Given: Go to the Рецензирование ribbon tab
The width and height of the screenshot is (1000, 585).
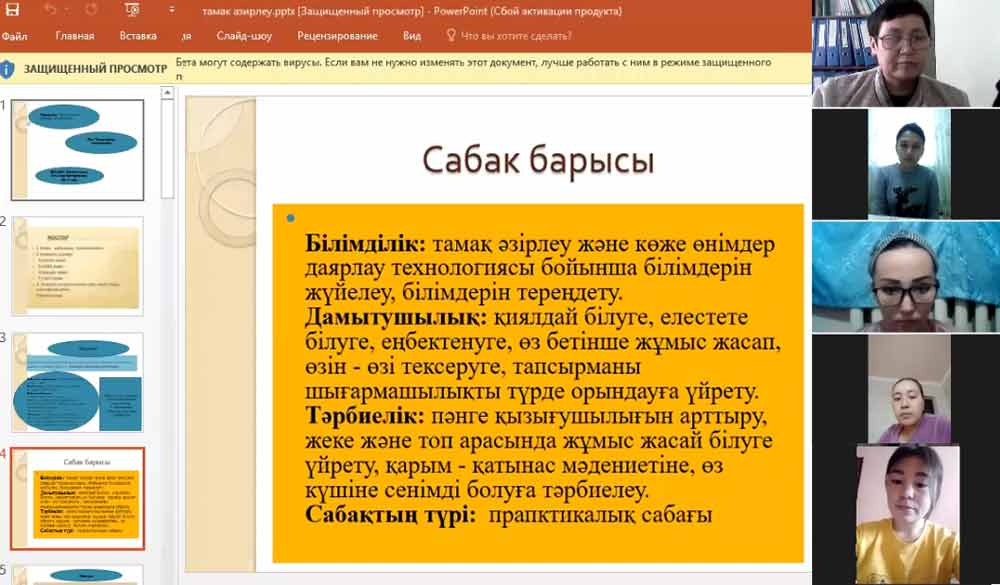Looking at the screenshot, I should [337, 36].
